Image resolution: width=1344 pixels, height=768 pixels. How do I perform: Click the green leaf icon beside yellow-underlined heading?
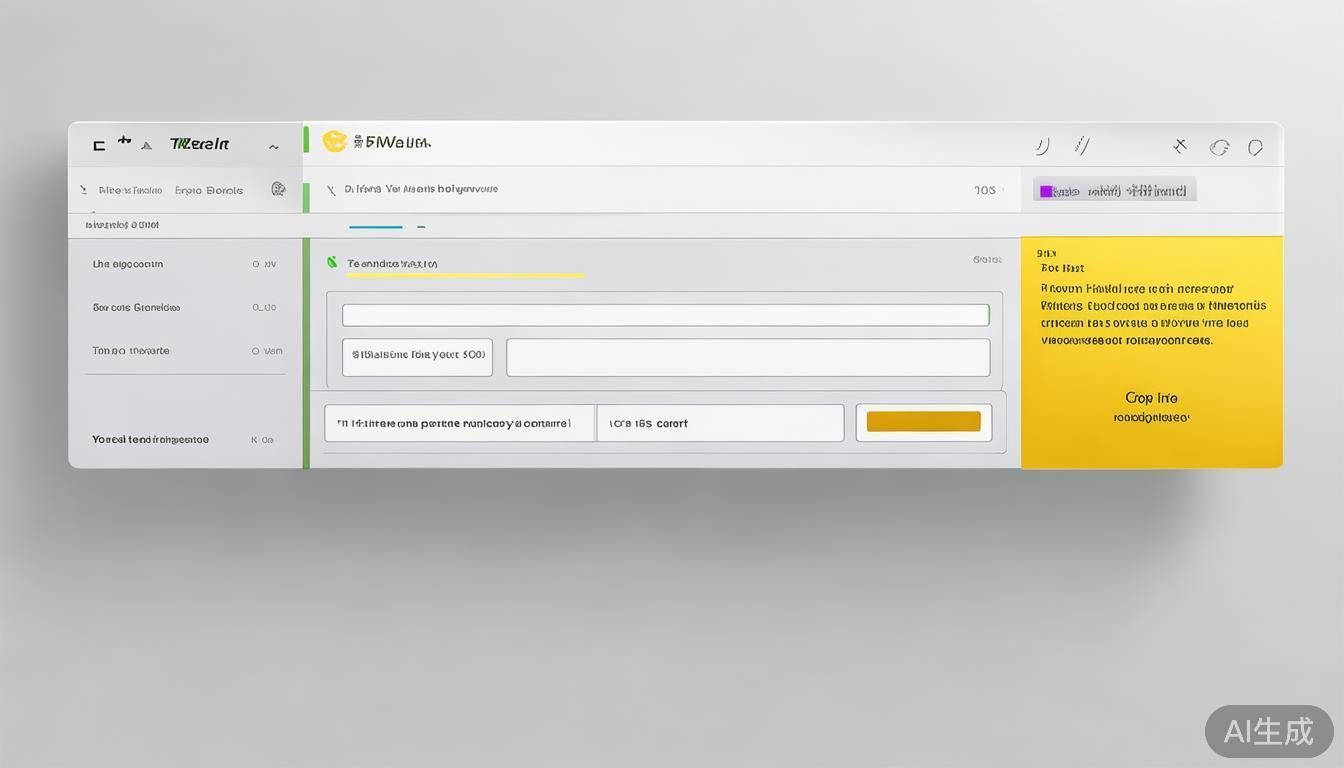point(332,263)
